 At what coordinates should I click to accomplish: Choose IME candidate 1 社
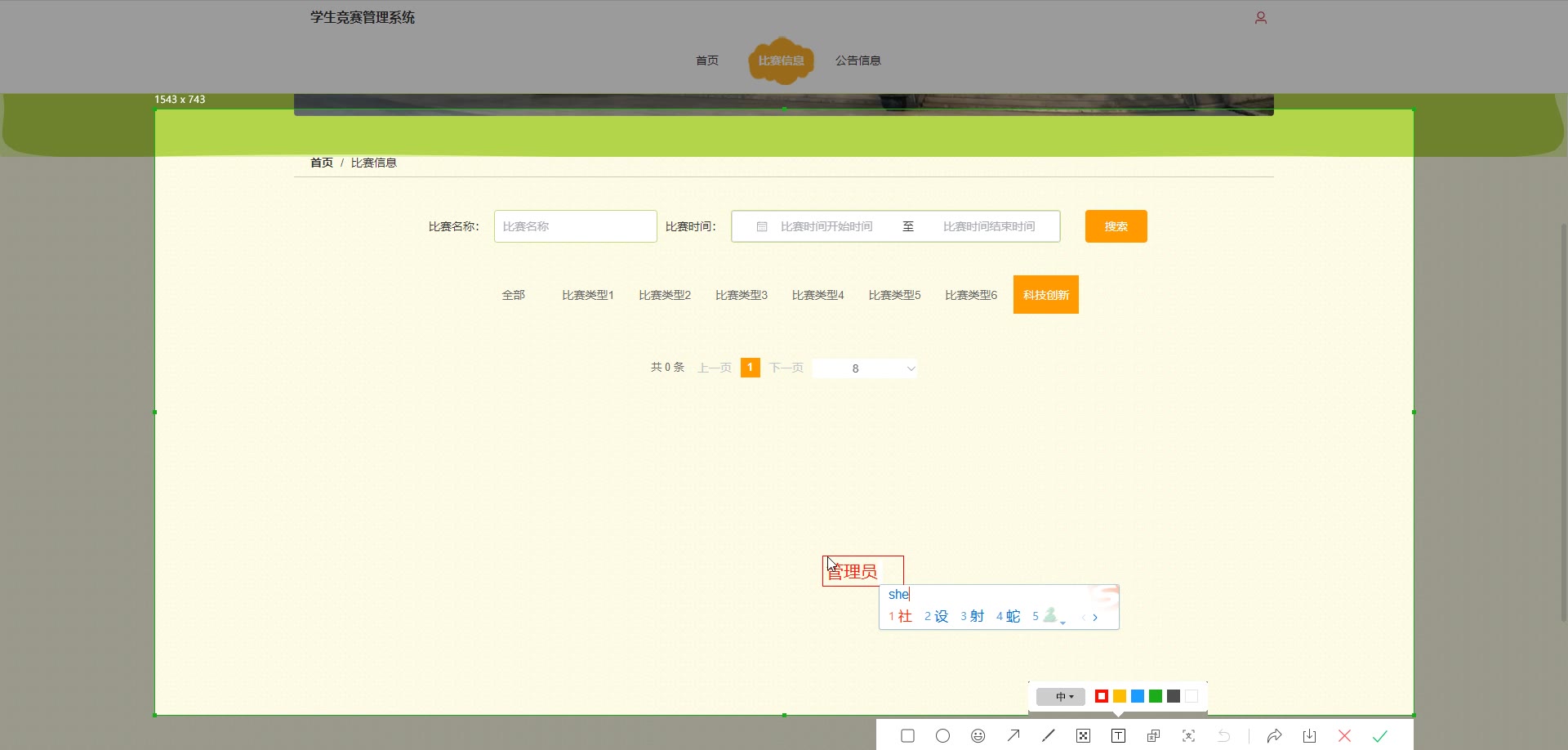click(901, 617)
